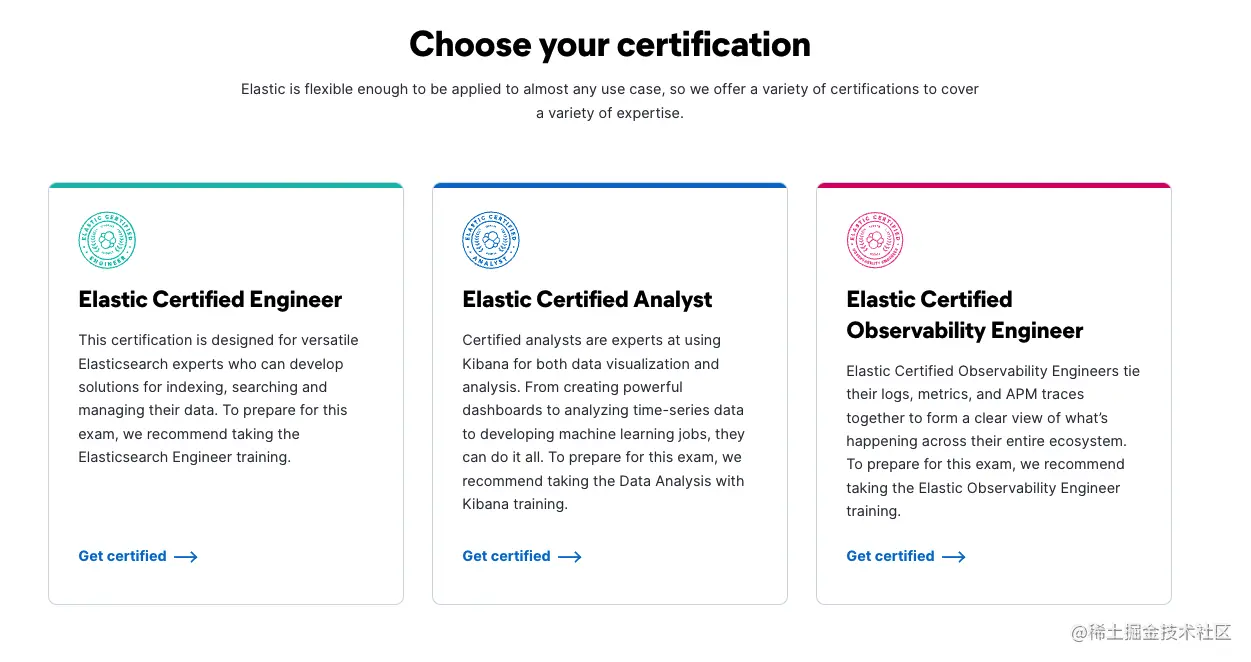This screenshot has width=1251, height=662.
Task: Open Get certified link for Certified Analyst
Action: 507,556
